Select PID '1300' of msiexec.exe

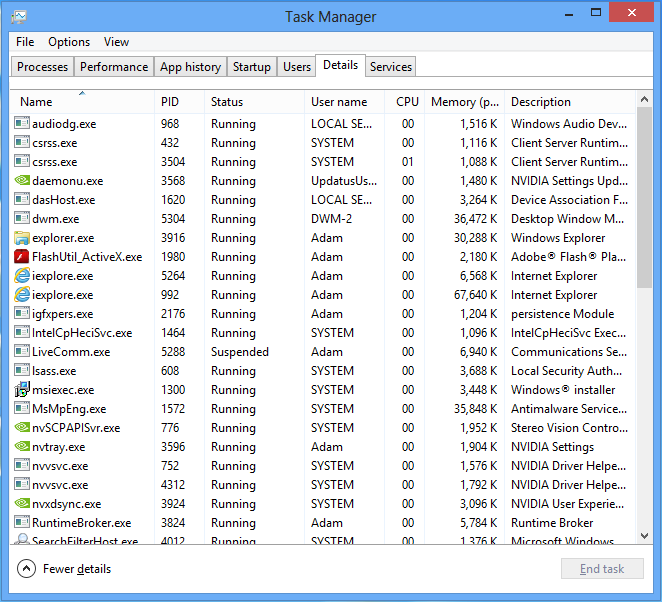pos(173,390)
